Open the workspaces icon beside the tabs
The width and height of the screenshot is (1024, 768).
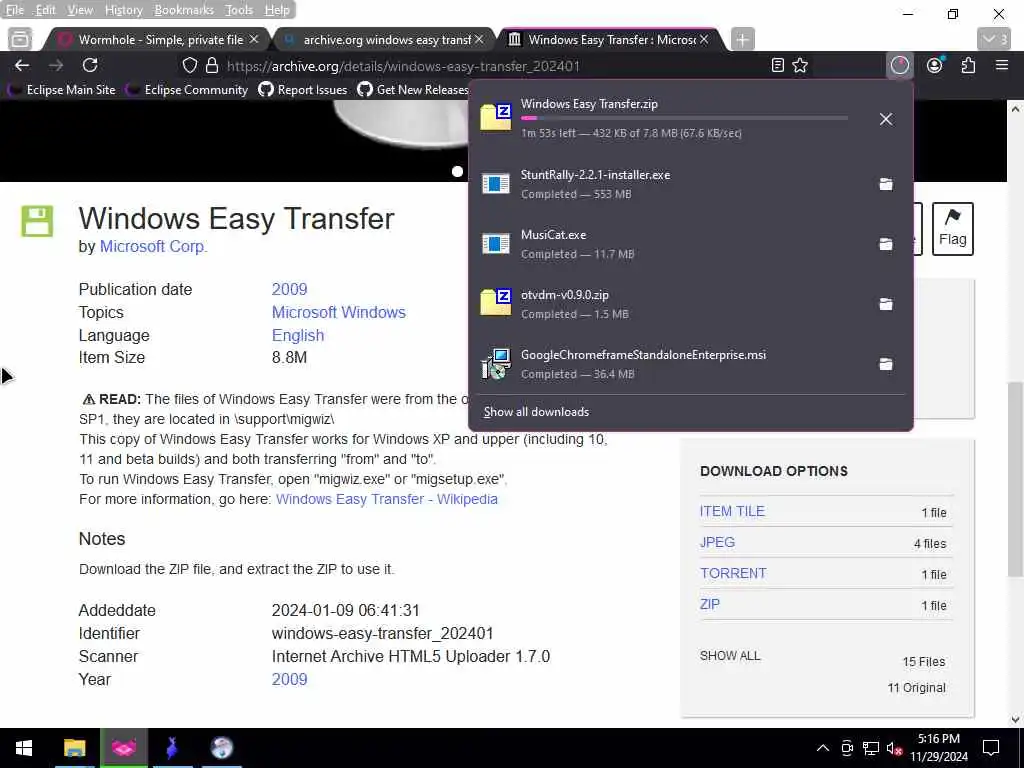tap(20, 39)
